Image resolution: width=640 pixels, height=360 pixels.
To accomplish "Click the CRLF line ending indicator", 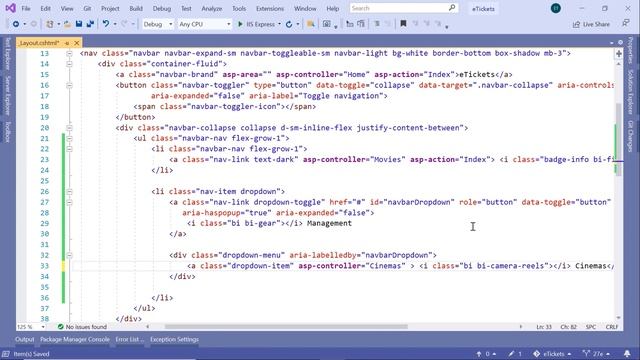I will [x=611, y=327].
